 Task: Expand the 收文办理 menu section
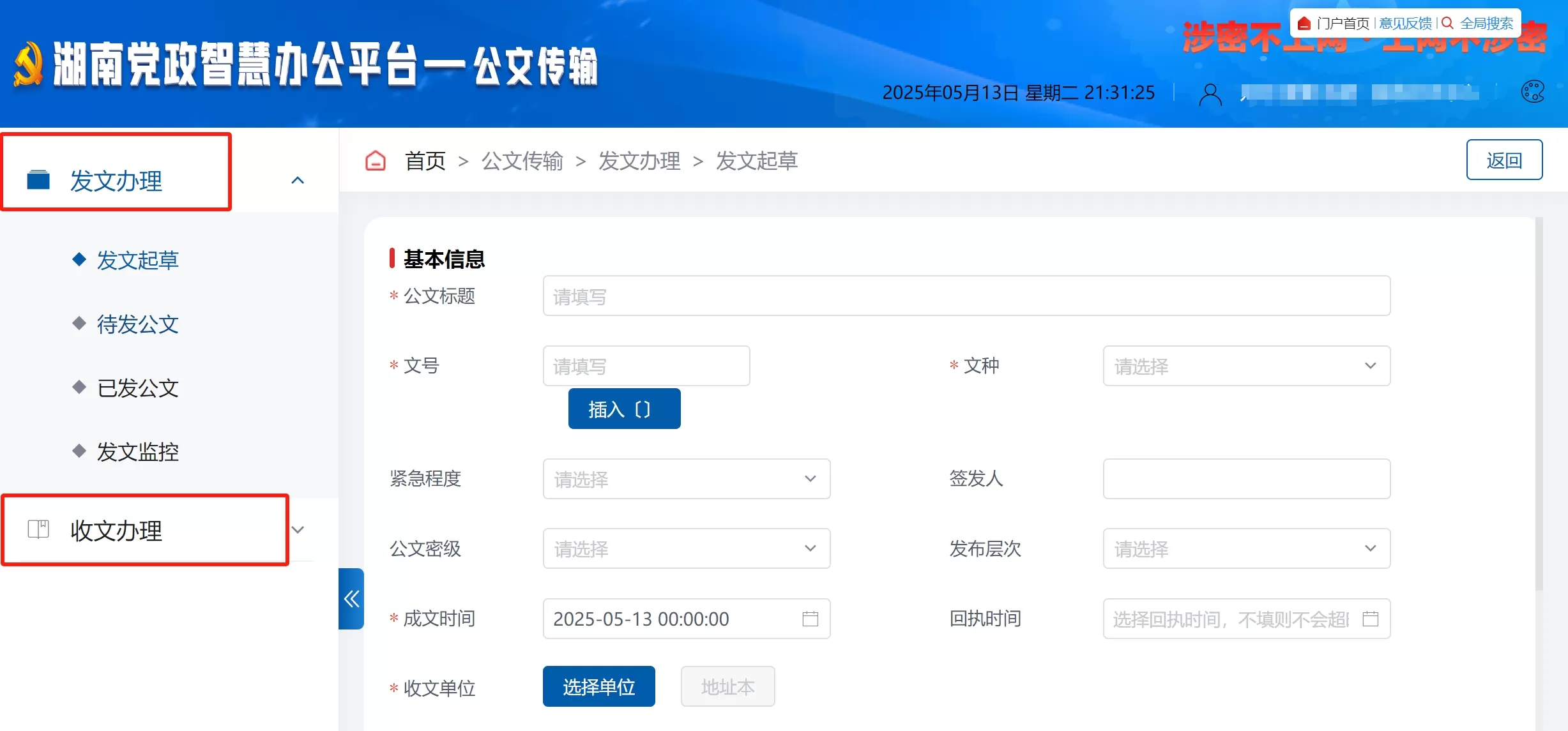tap(298, 530)
